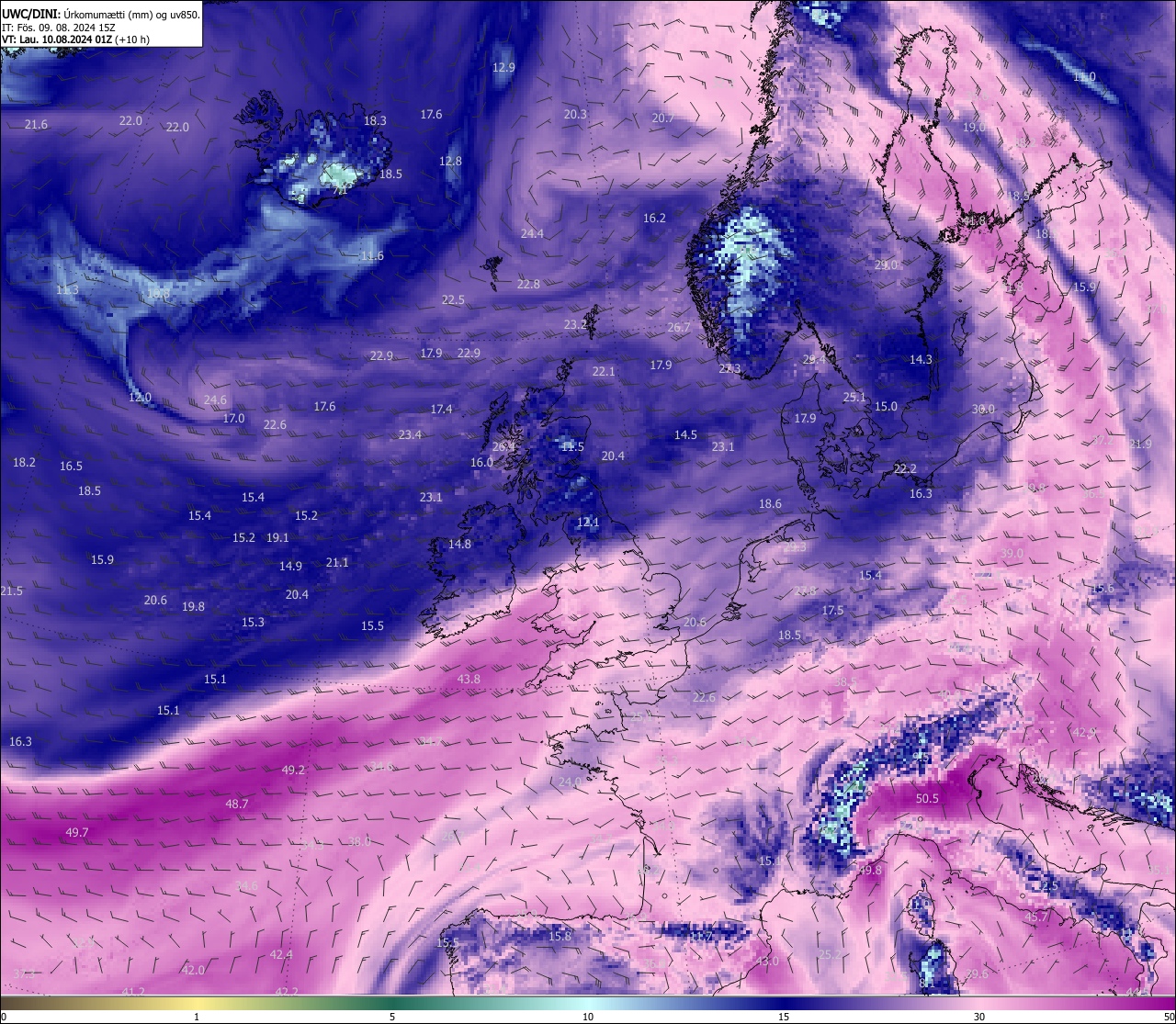The image size is (1176, 1024).
Task: Click the 22.5 value southwest of the Faroes
Action: pos(453,299)
